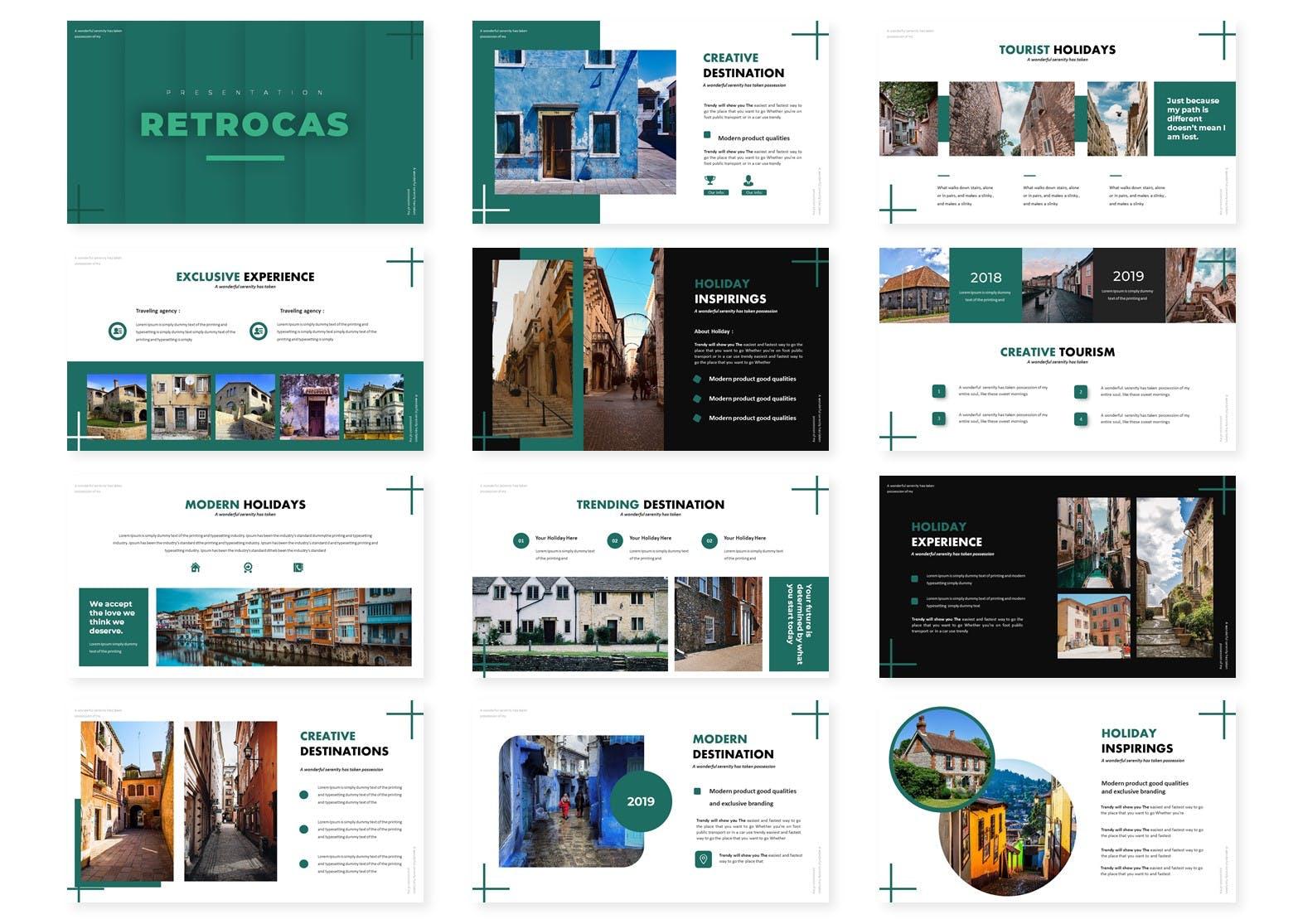
Task: Select the stone stairway photo on dark Holiday Inspirings slide
Action: tap(532, 349)
